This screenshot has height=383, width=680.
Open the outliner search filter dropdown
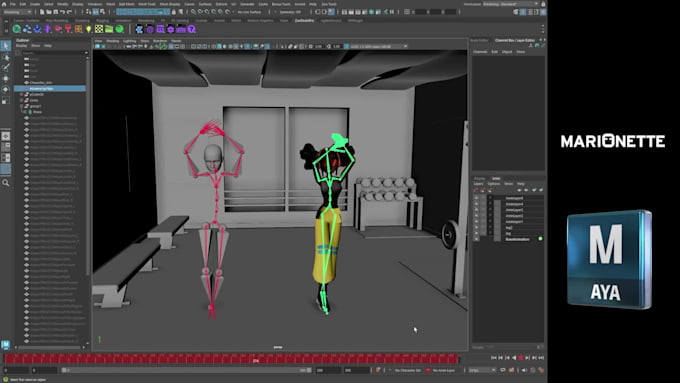tap(86, 53)
